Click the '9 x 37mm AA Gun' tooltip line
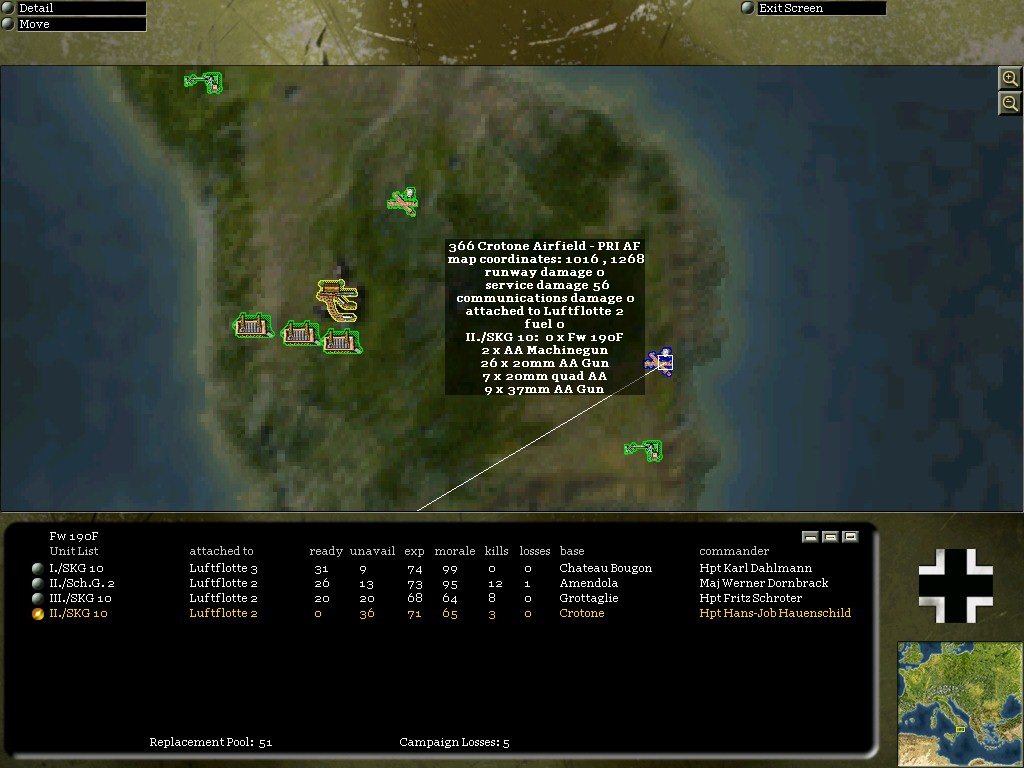The width and height of the screenshot is (1024, 768). click(x=544, y=389)
